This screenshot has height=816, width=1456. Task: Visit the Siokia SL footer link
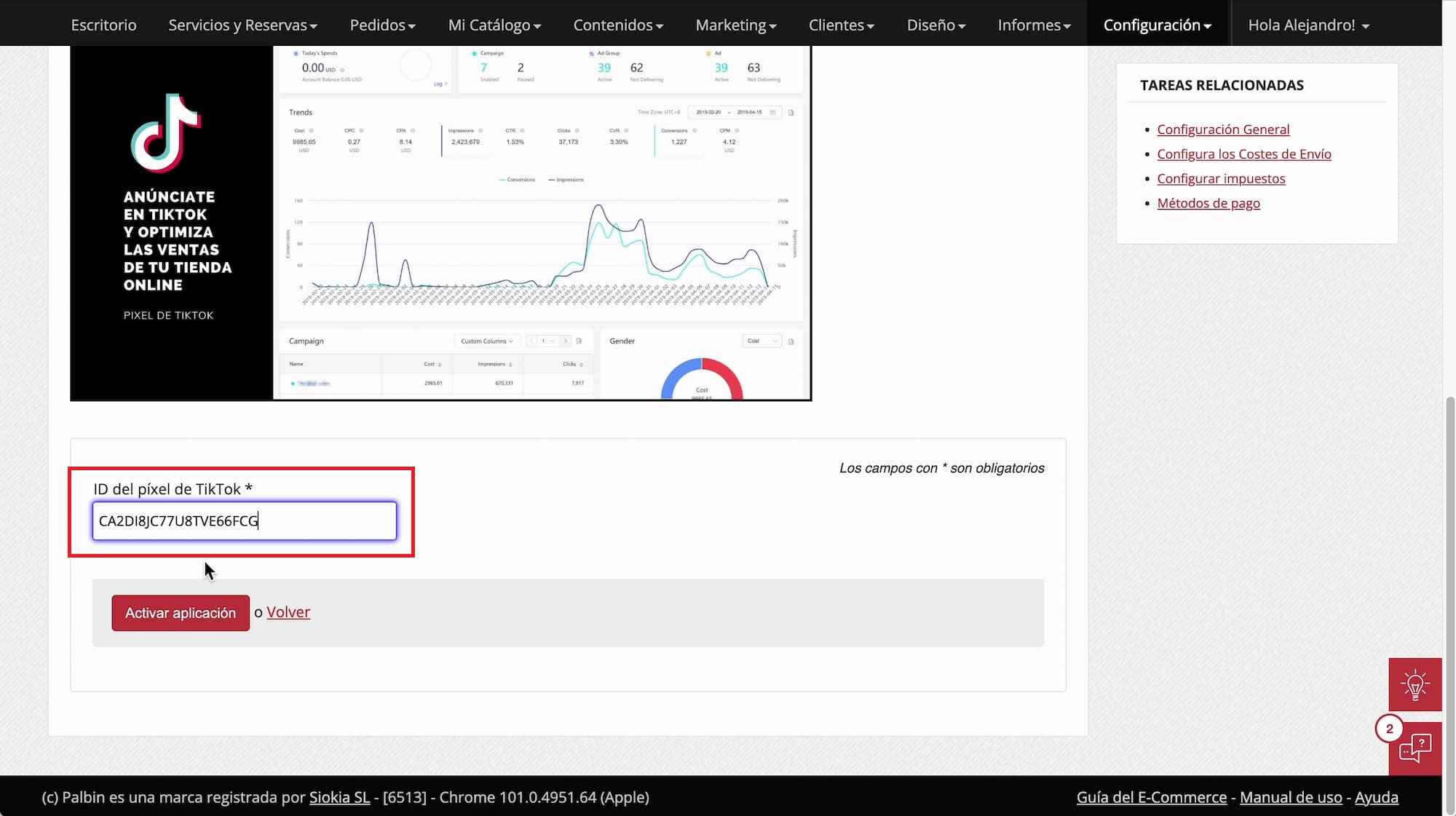click(339, 797)
